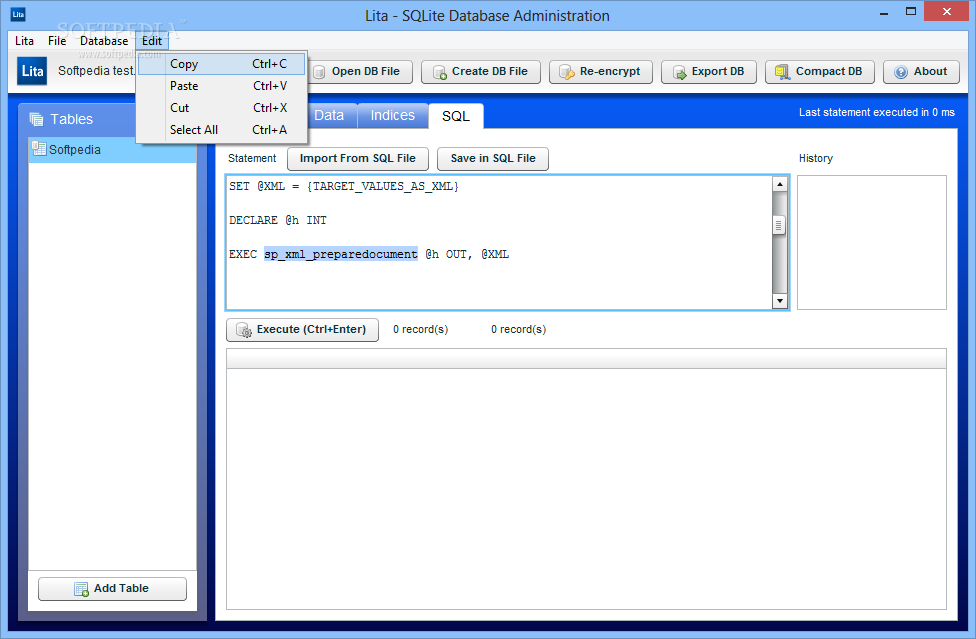Image resolution: width=976 pixels, height=639 pixels.
Task: Click Import From SQL File button
Action: tap(358, 159)
